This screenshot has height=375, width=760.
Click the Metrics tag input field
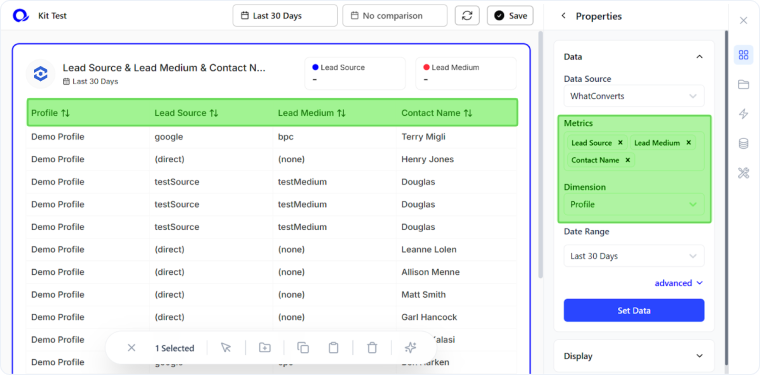click(633, 151)
